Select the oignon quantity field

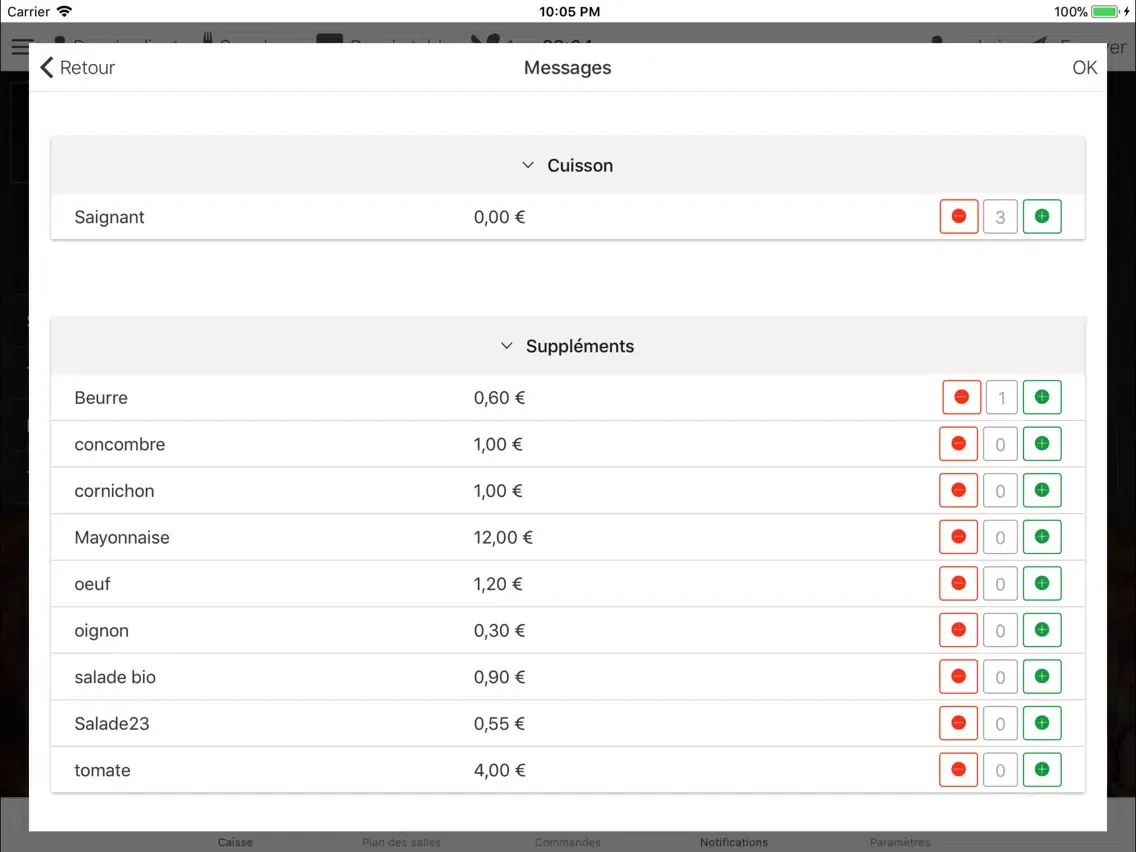[1001, 630]
